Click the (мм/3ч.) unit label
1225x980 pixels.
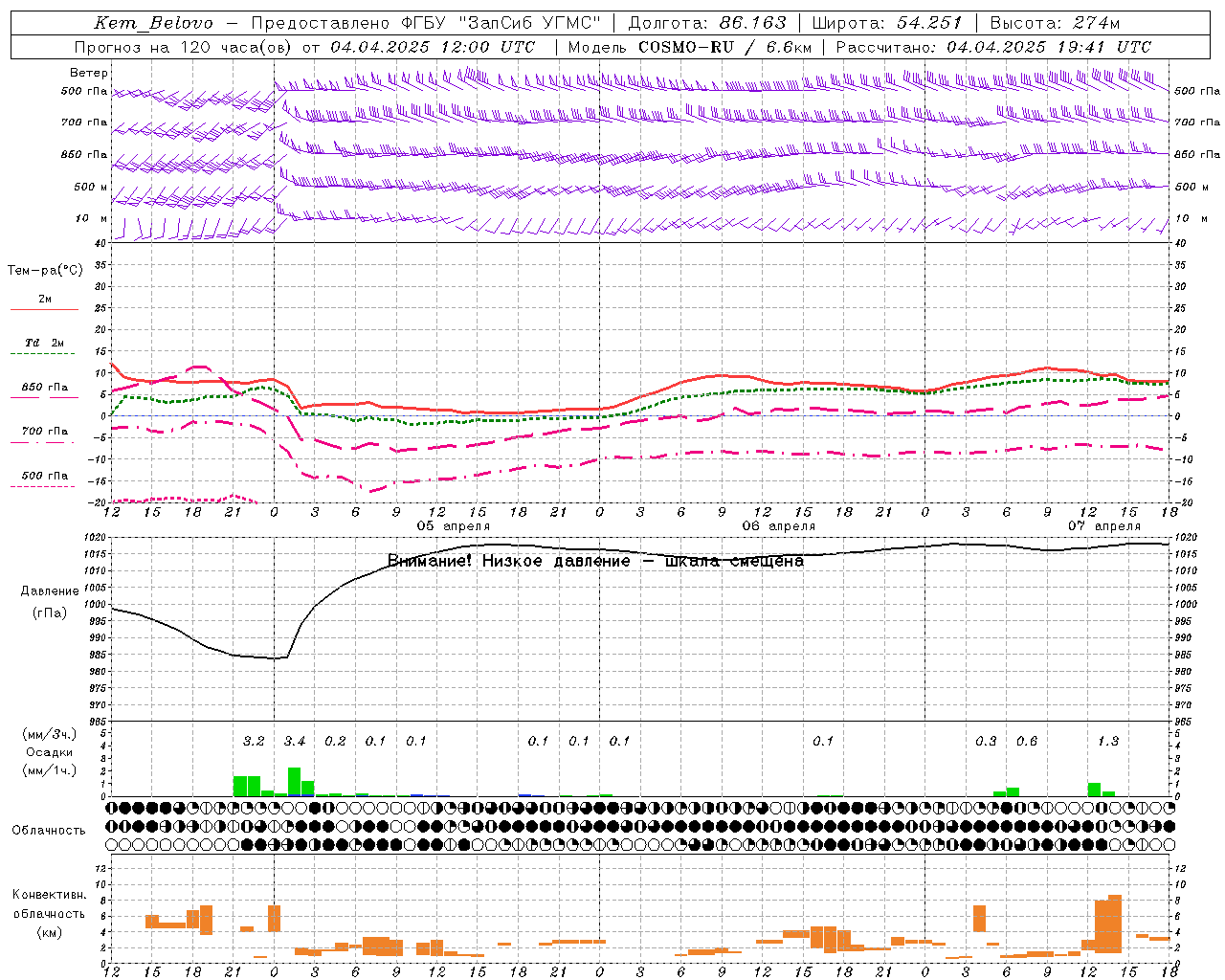coord(50,735)
